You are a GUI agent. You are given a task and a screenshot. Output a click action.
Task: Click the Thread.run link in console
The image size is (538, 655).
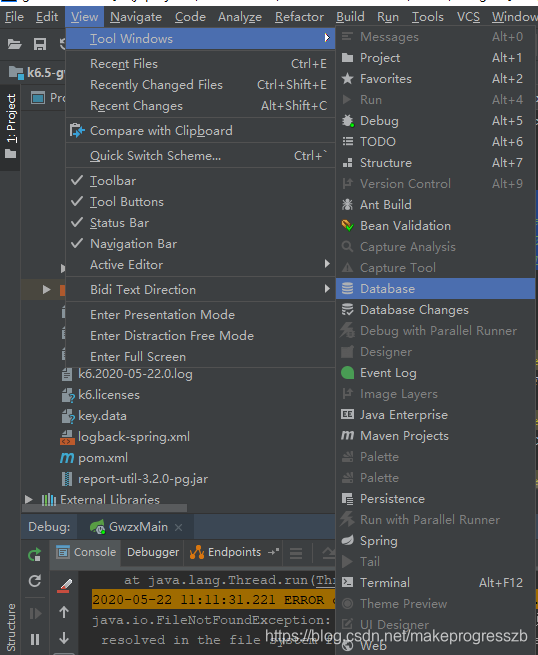coord(325,580)
